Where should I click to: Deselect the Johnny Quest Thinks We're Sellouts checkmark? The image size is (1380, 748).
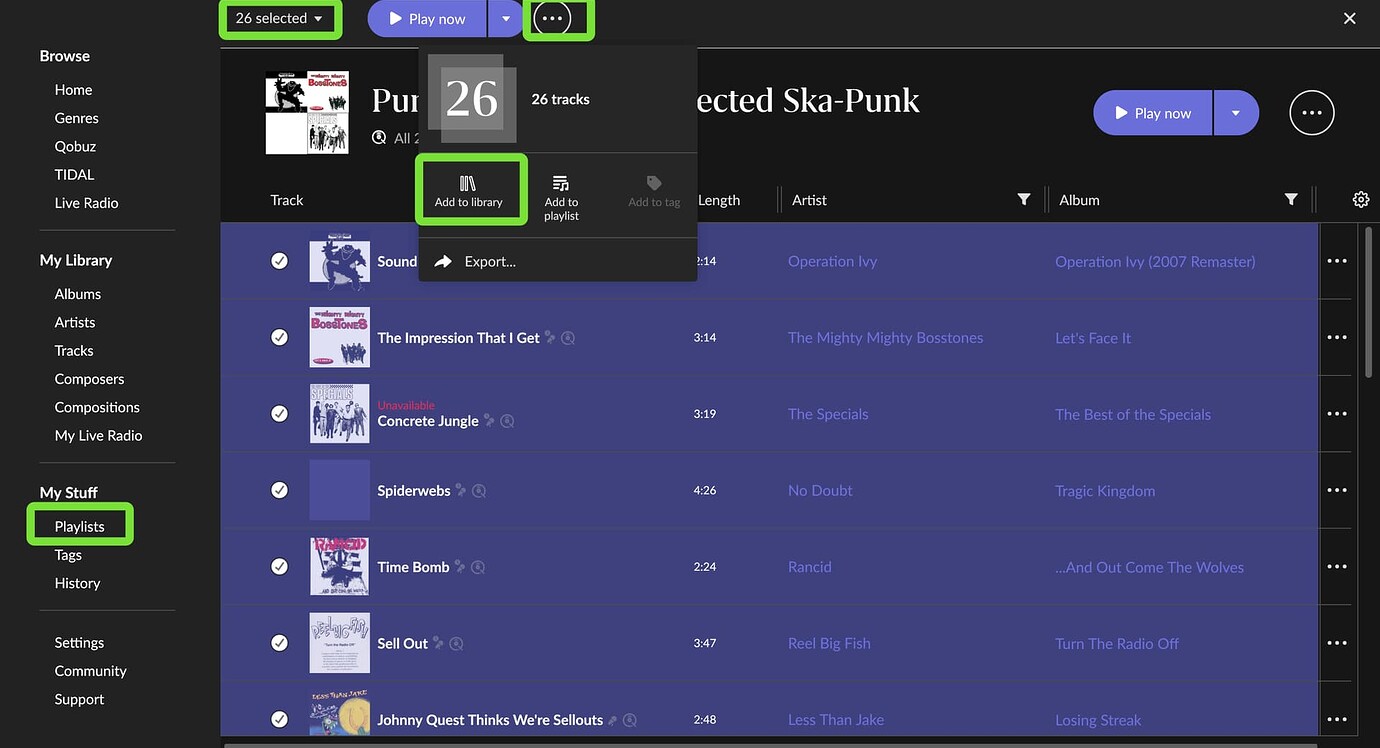tap(279, 718)
